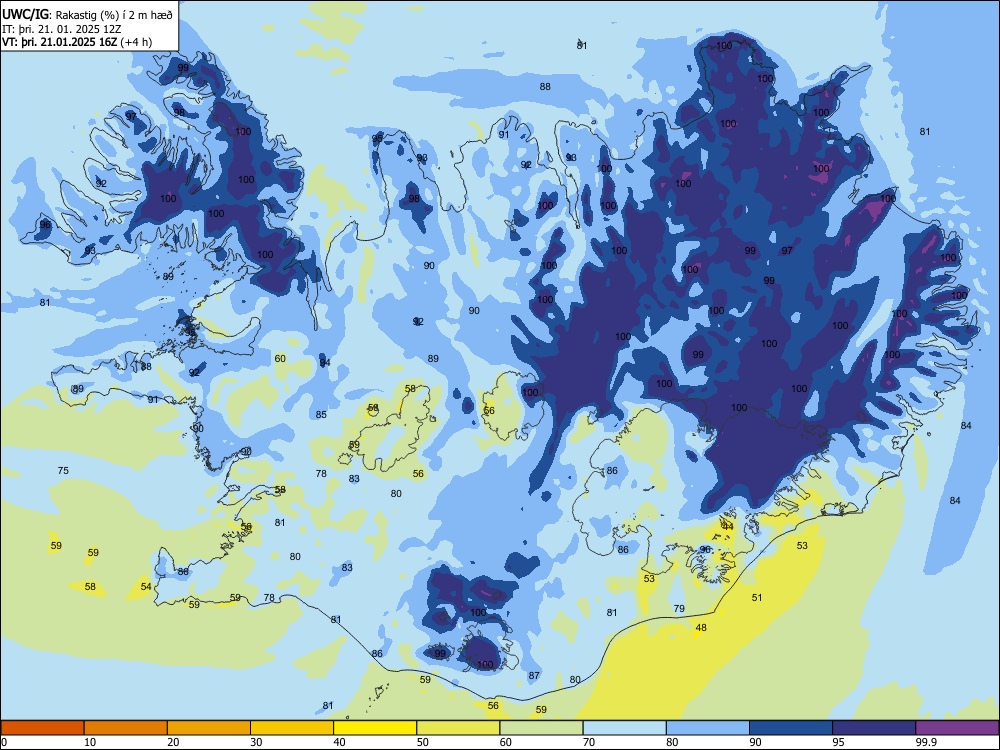Click the purple legend swatch above 99.9
1000x750 pixels.
point(957,728)
